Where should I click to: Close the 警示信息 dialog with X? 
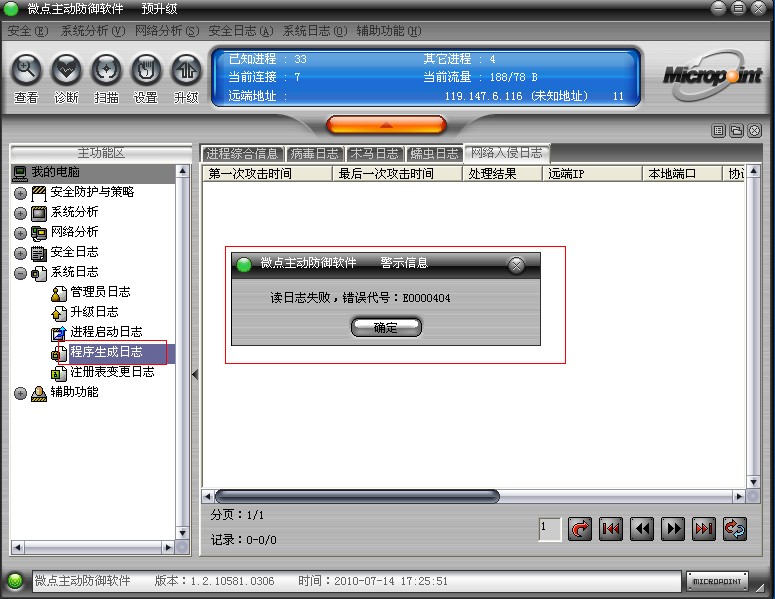pyautogui.click(x=517, y=265)
